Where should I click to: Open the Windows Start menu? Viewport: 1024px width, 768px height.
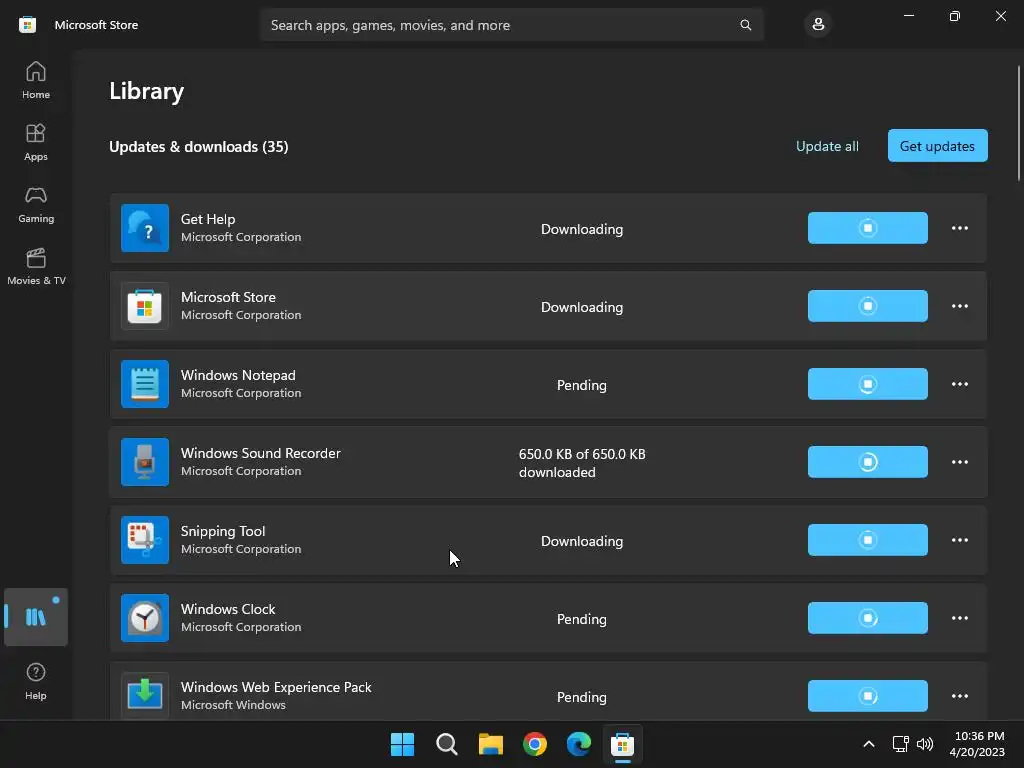(x=402, y=744)
